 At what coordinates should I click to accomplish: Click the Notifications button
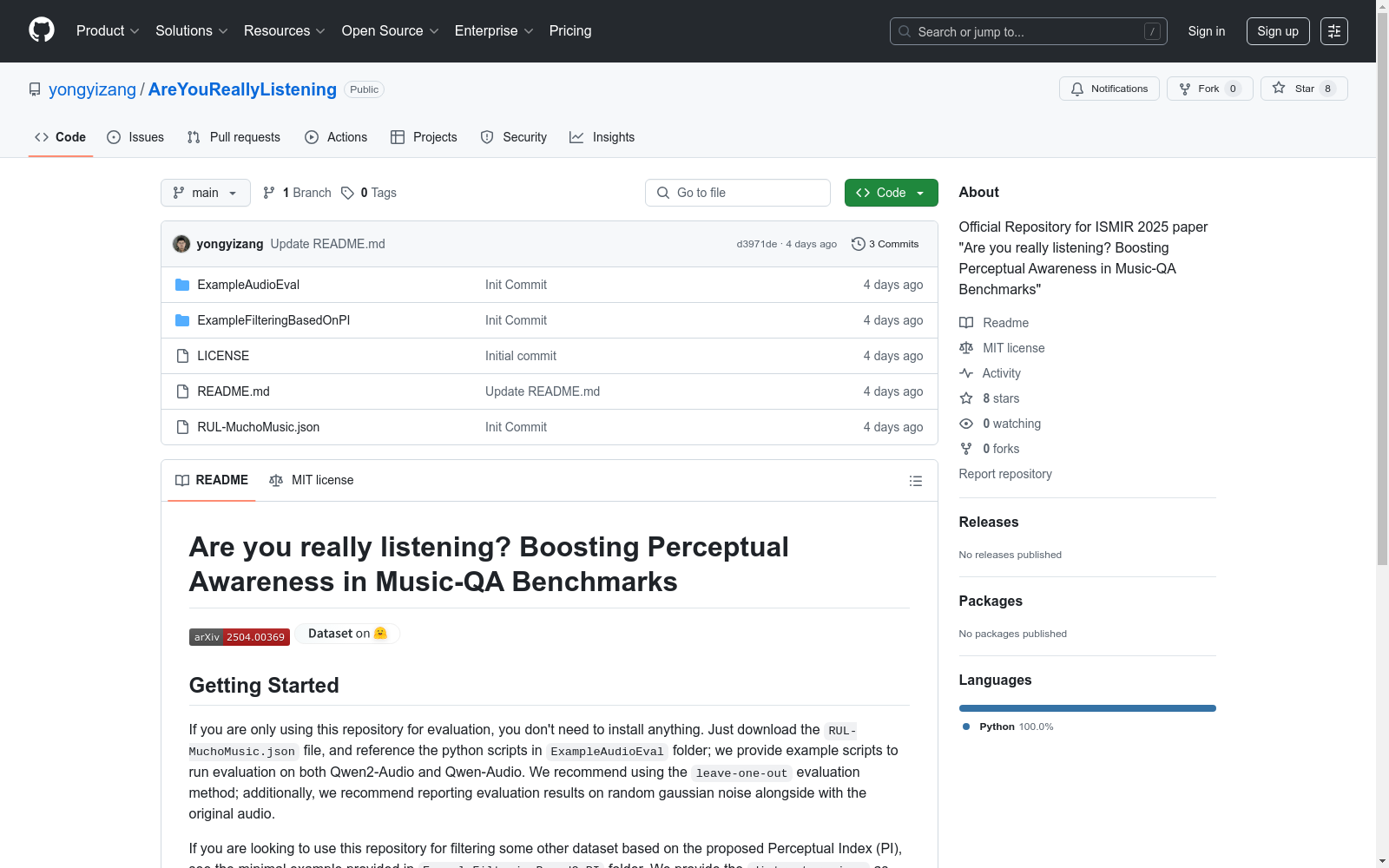click(x=1109, y=89)
